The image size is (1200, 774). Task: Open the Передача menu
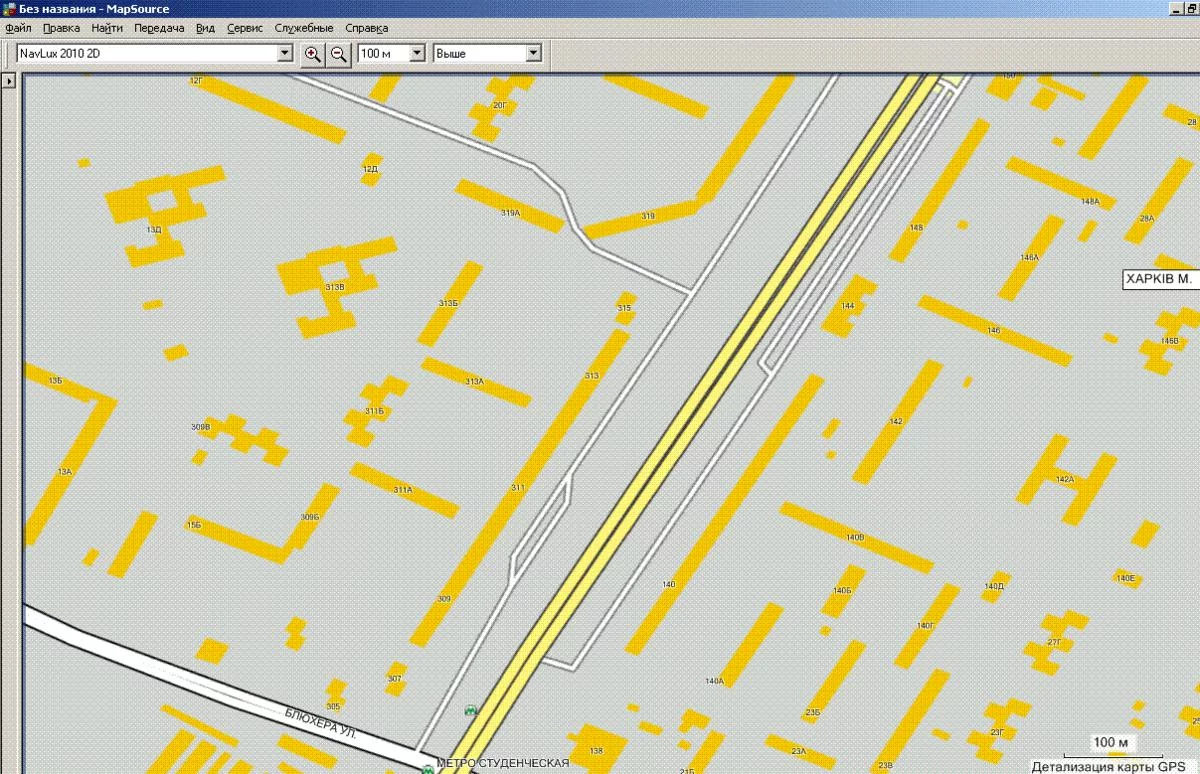(159, 29)
